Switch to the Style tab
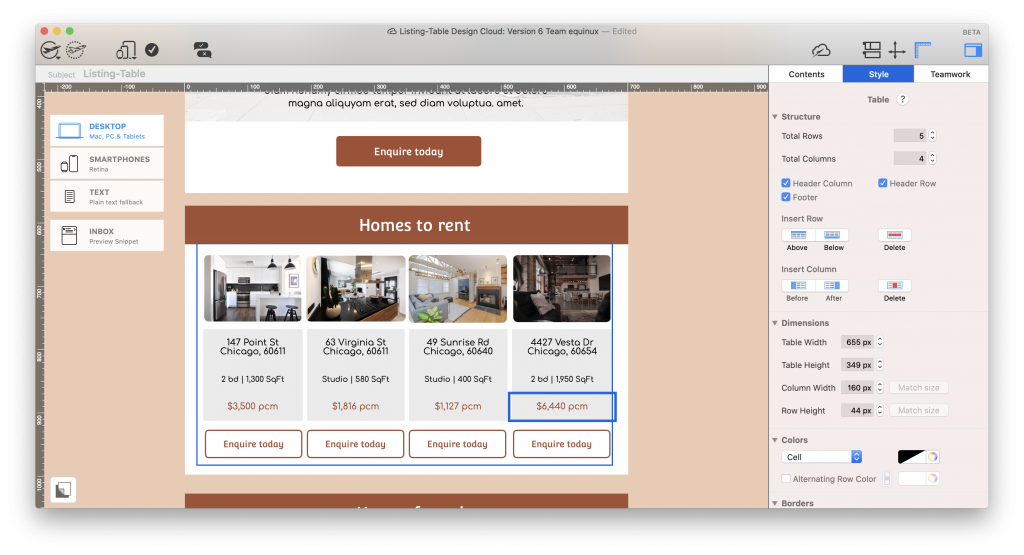This screenshot has height=555, width=1024. pyautogui.click(x=878, y=74)
